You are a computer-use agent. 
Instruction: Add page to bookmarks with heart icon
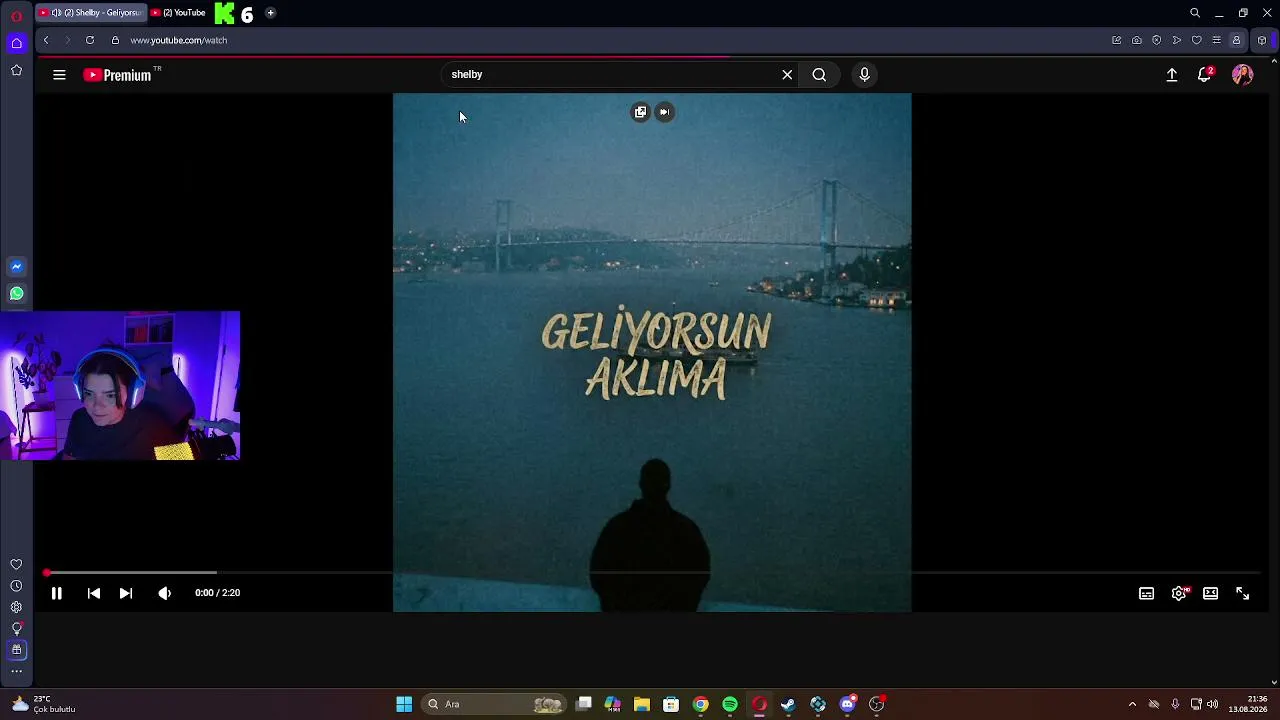1196,40
